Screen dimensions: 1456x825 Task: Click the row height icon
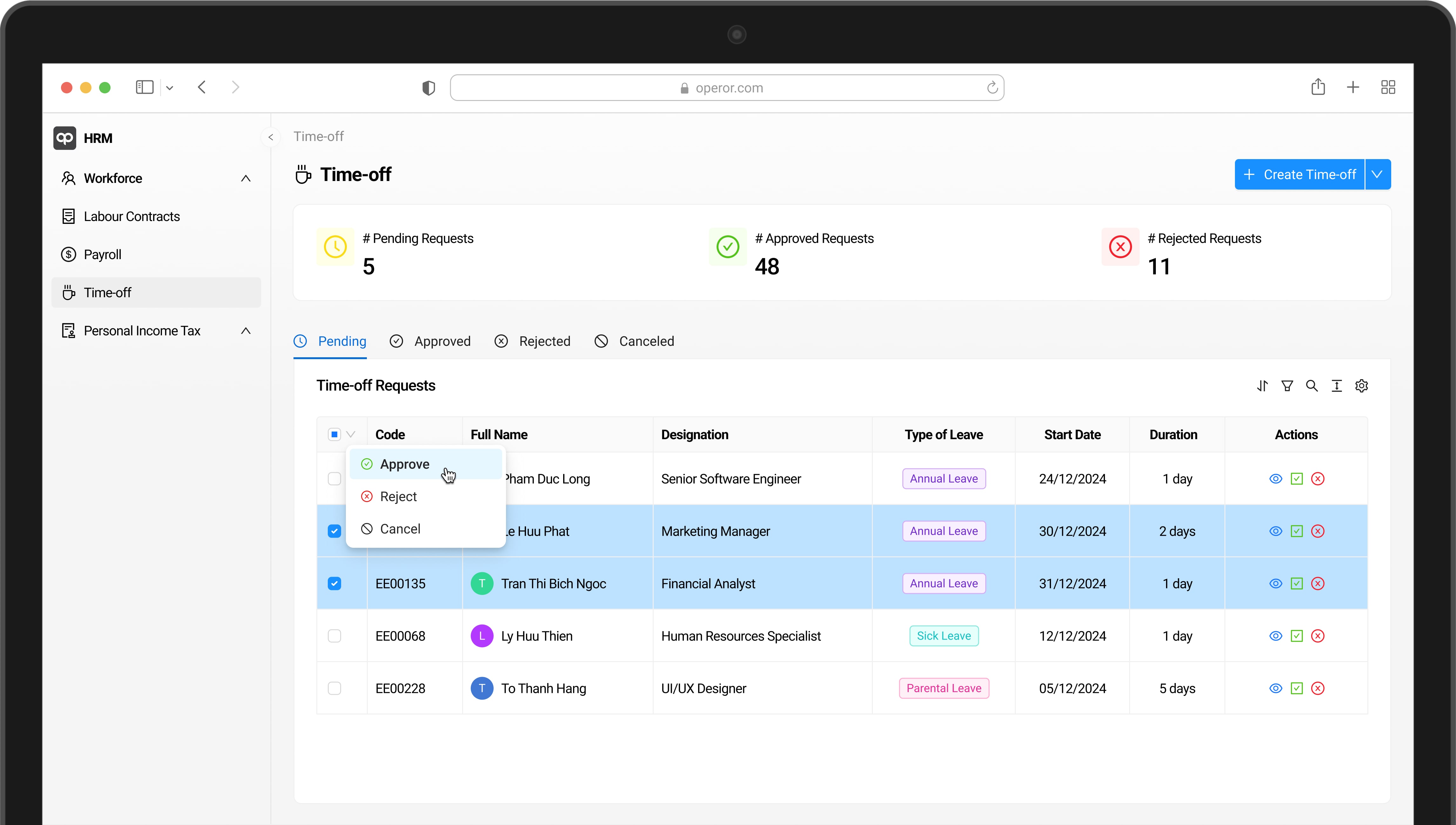[1337, 386]
